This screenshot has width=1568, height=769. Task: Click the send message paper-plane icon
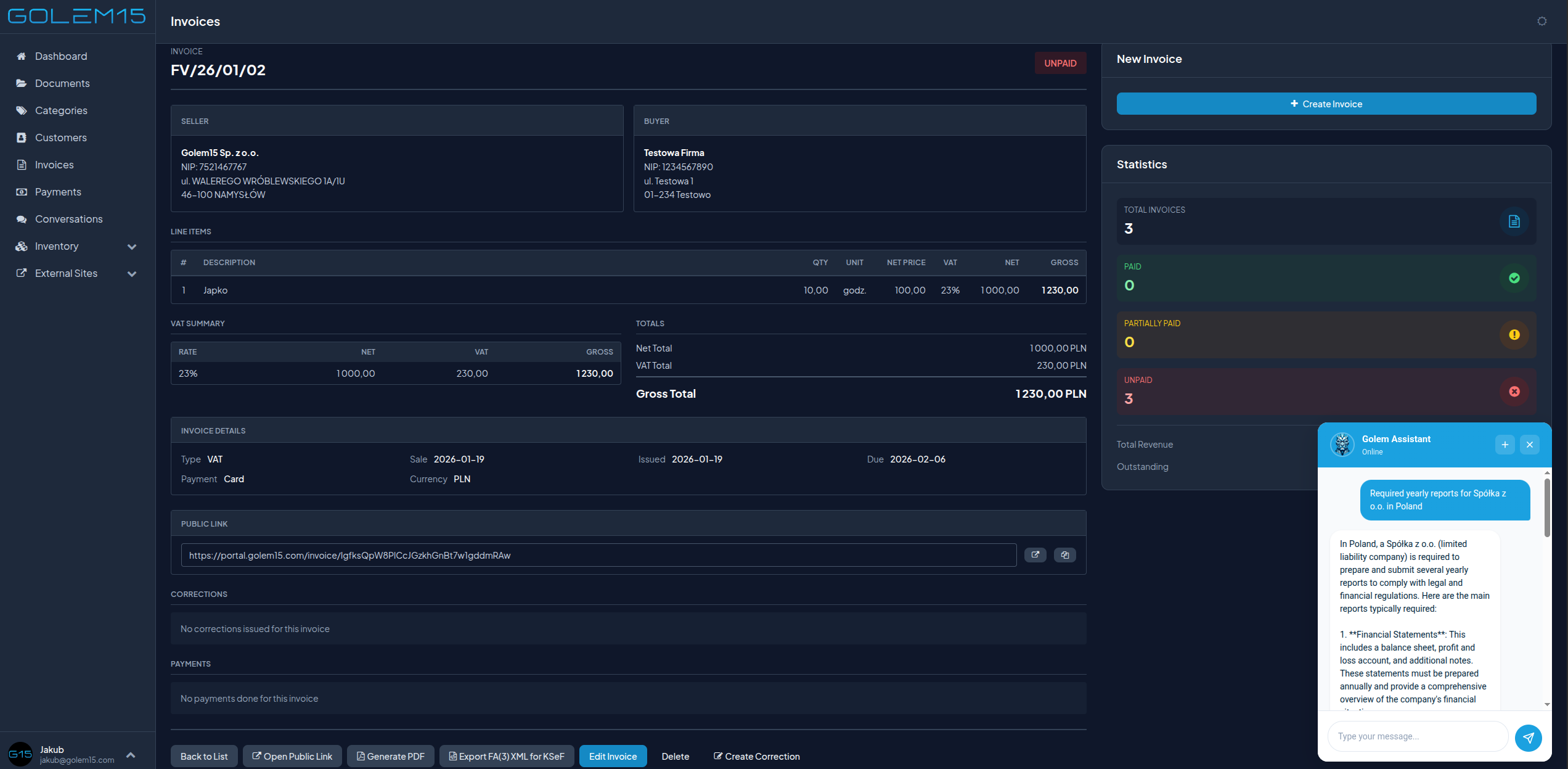(1528, 738)
